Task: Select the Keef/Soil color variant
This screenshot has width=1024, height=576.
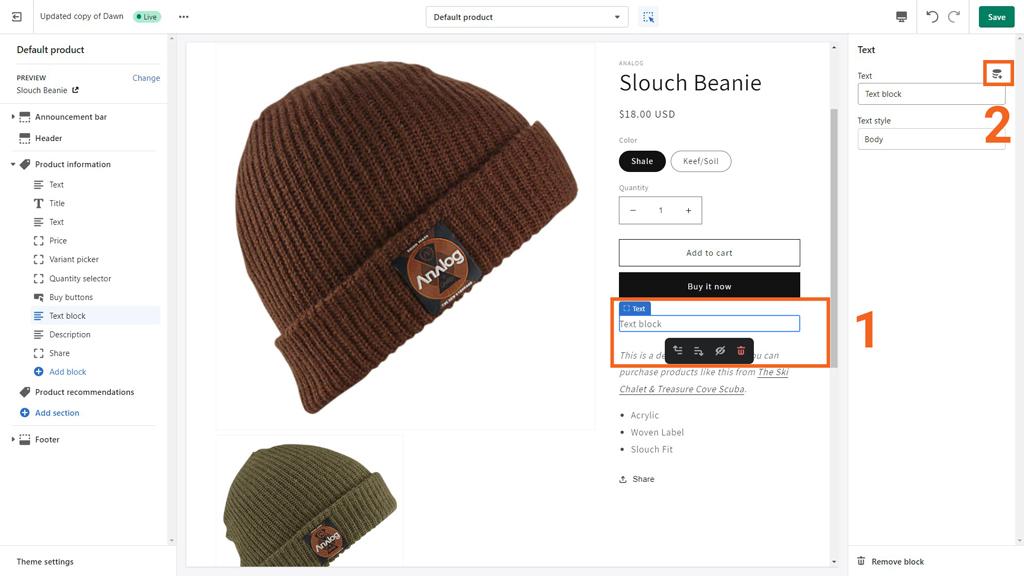Action: click(701, 161)
